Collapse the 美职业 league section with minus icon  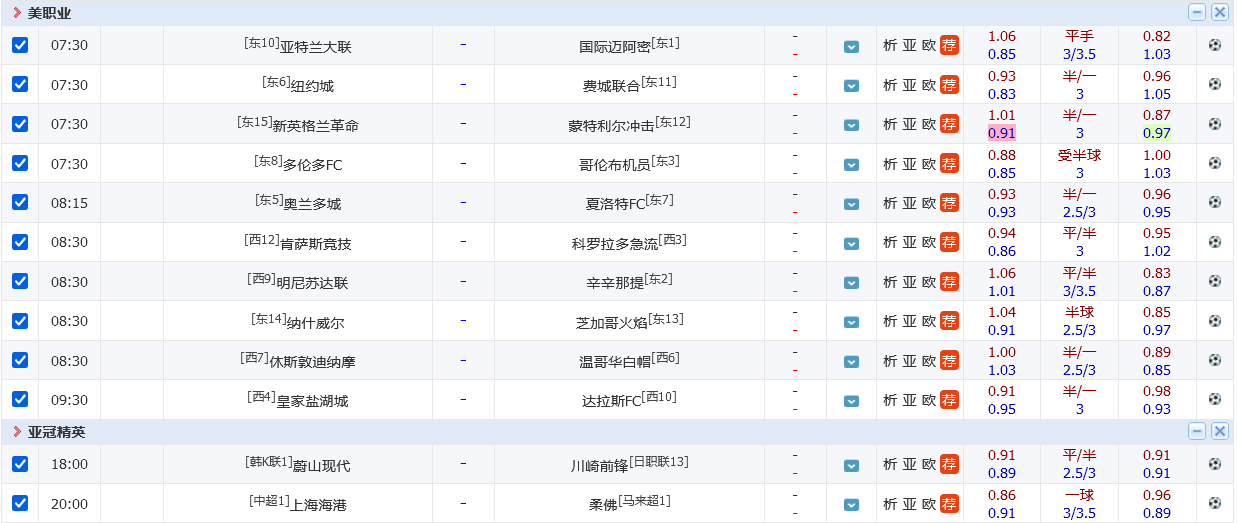(x=1196, y=13)
